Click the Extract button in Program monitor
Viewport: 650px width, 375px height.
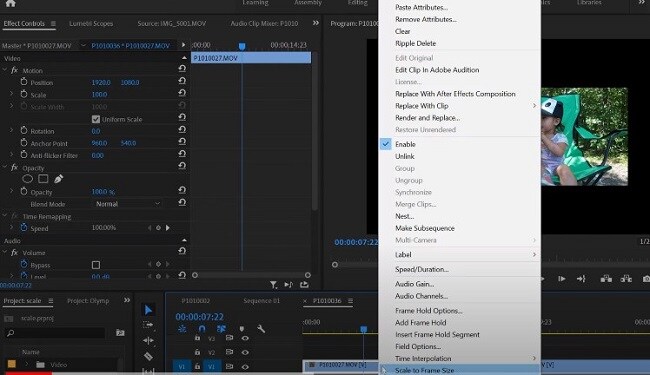626,279
